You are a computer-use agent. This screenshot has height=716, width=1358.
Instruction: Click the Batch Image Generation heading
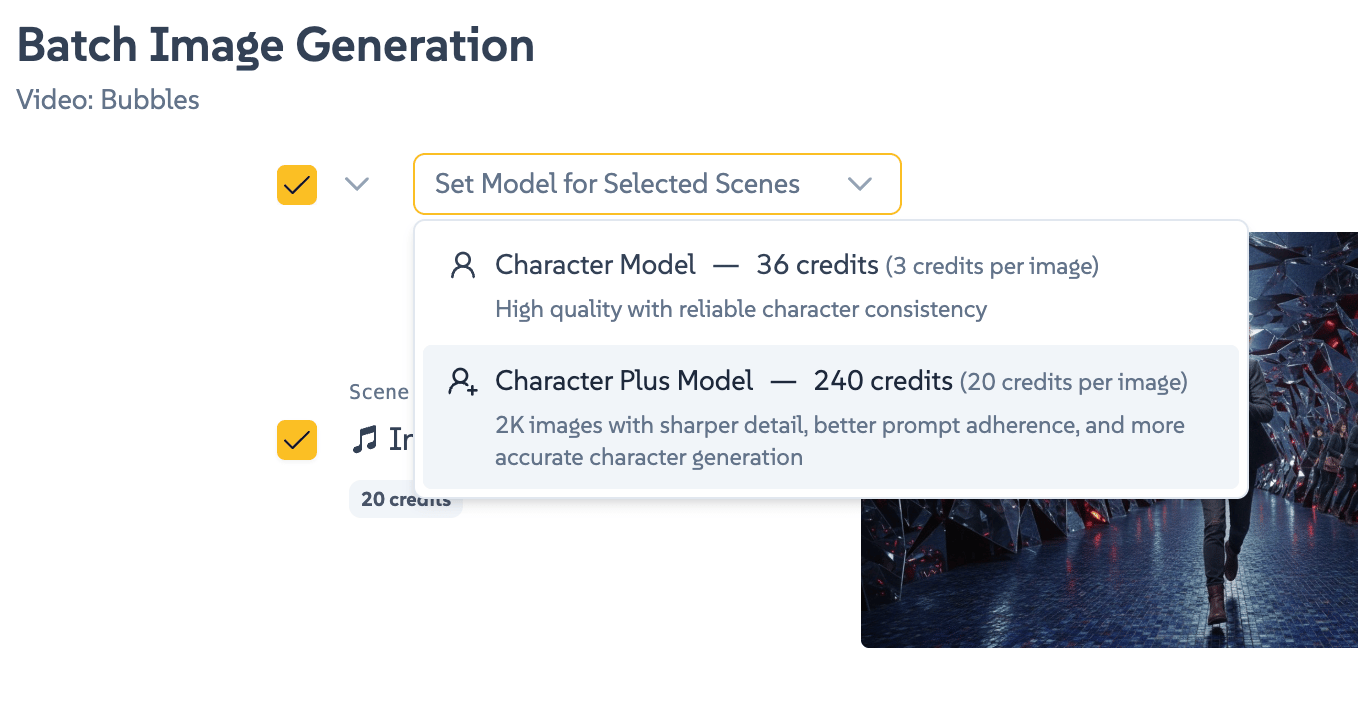click(274, 44)
